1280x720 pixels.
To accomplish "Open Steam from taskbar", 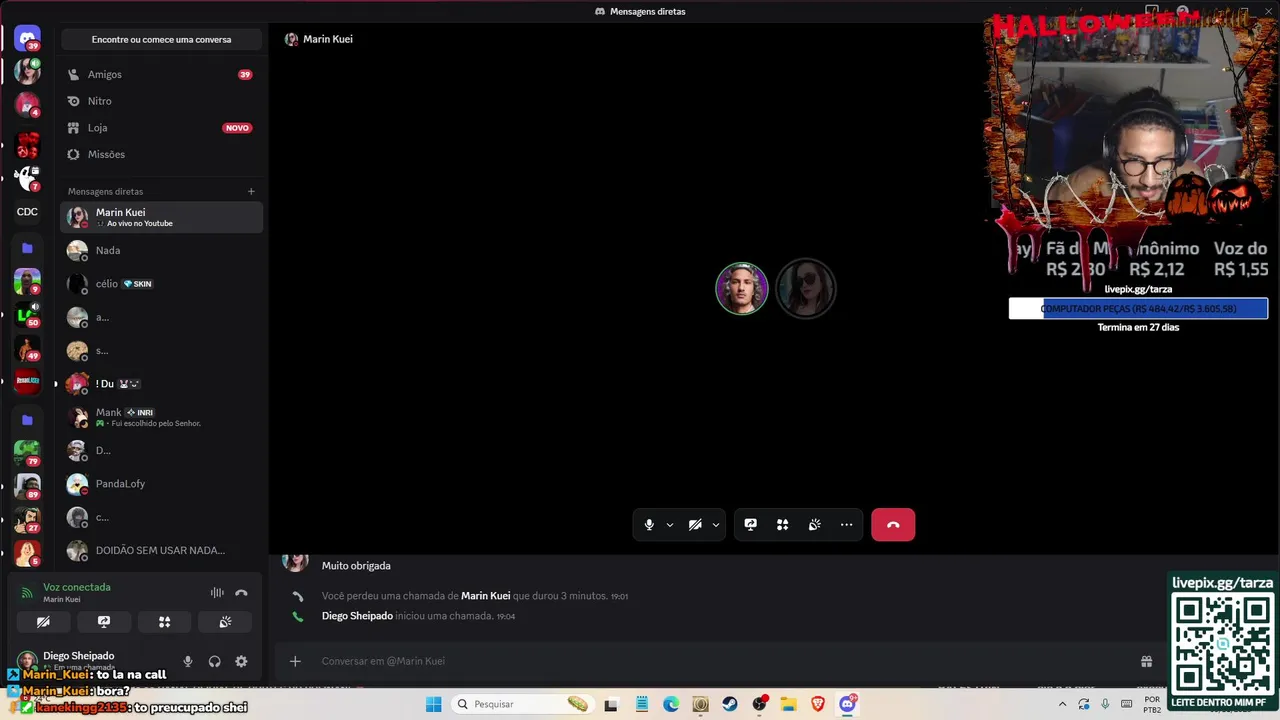I will 730,704.
